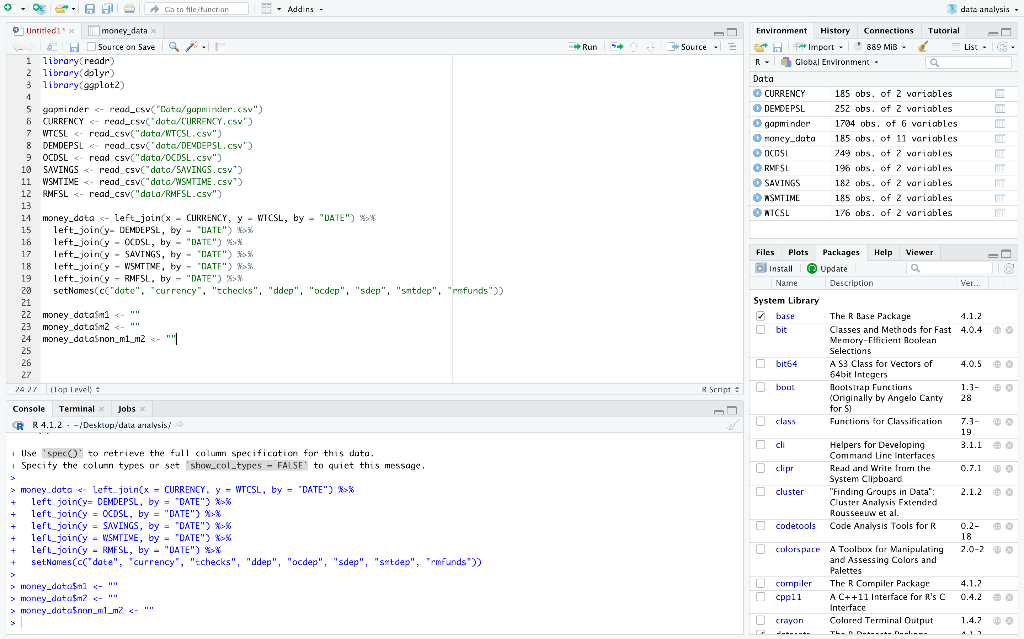Click the Re-run previous code region icon
Image resolution: width=1024 pixels, height=639 pixels.
point(616,47)
